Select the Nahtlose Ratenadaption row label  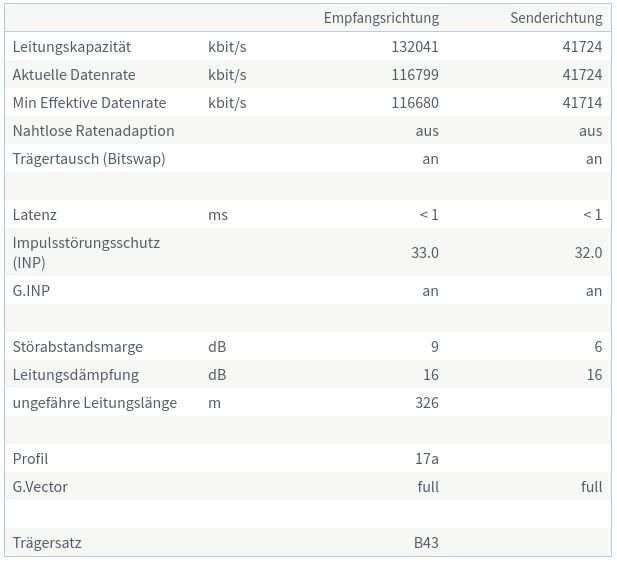(93, 130)
